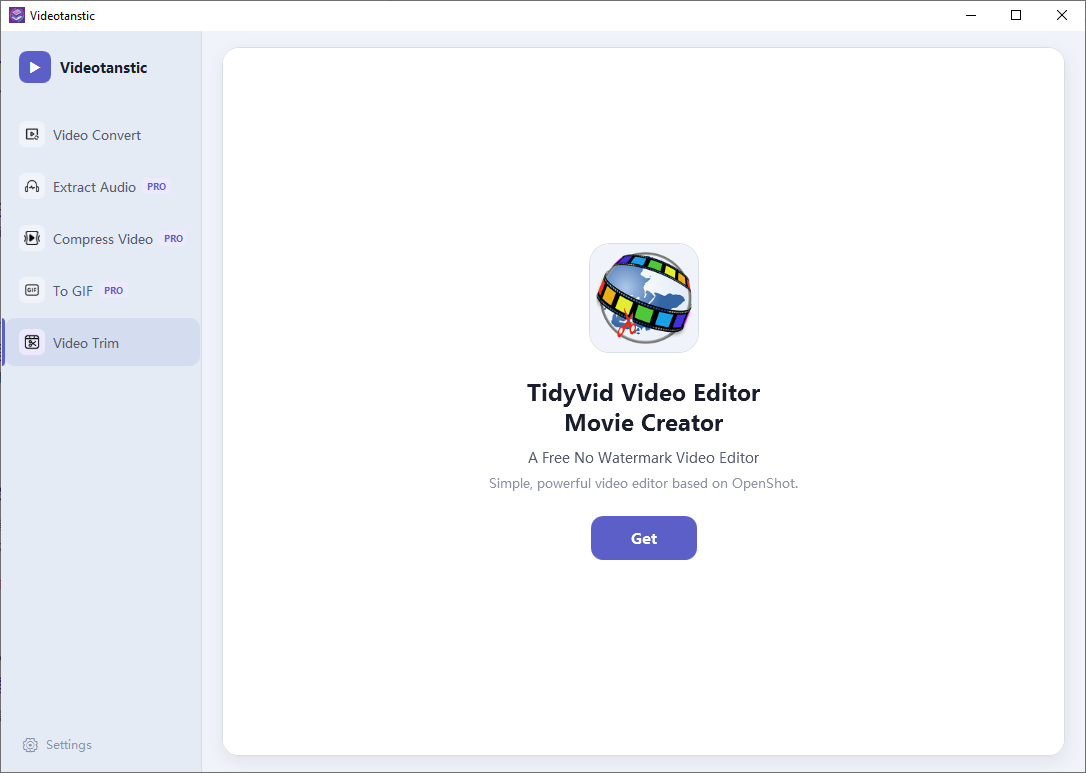Click the Video Convert sidebar icon
The height and width of the screenshot is (773, 1086).
[32, 134]
